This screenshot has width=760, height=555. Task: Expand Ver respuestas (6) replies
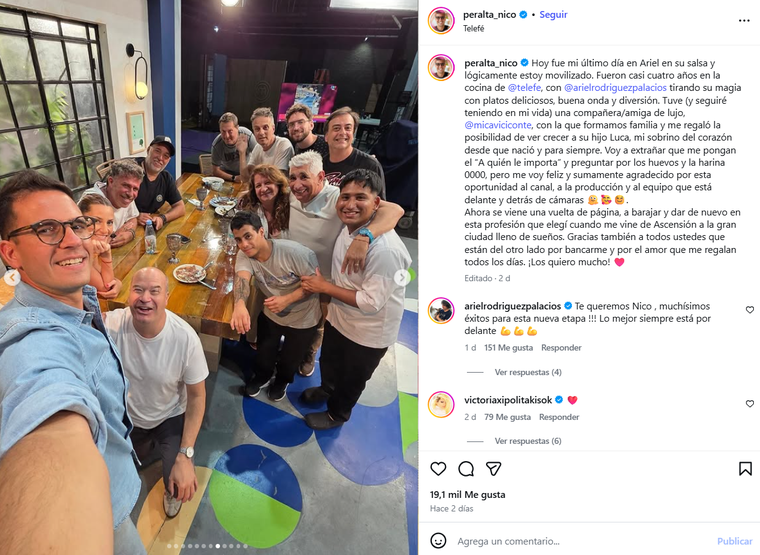[x=528, y=441]
